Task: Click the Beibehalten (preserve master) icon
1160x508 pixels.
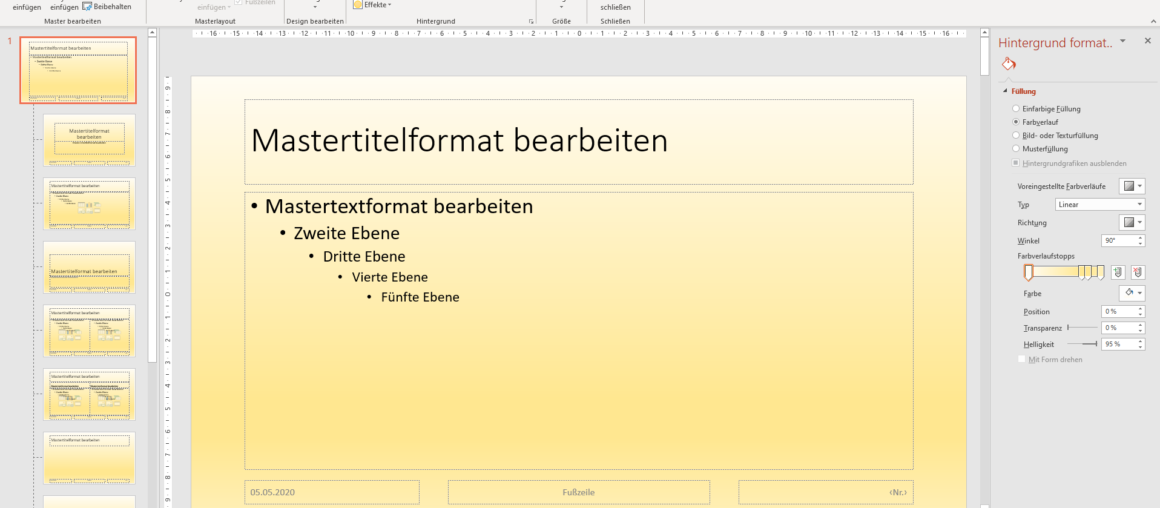Action: [86, 7]
